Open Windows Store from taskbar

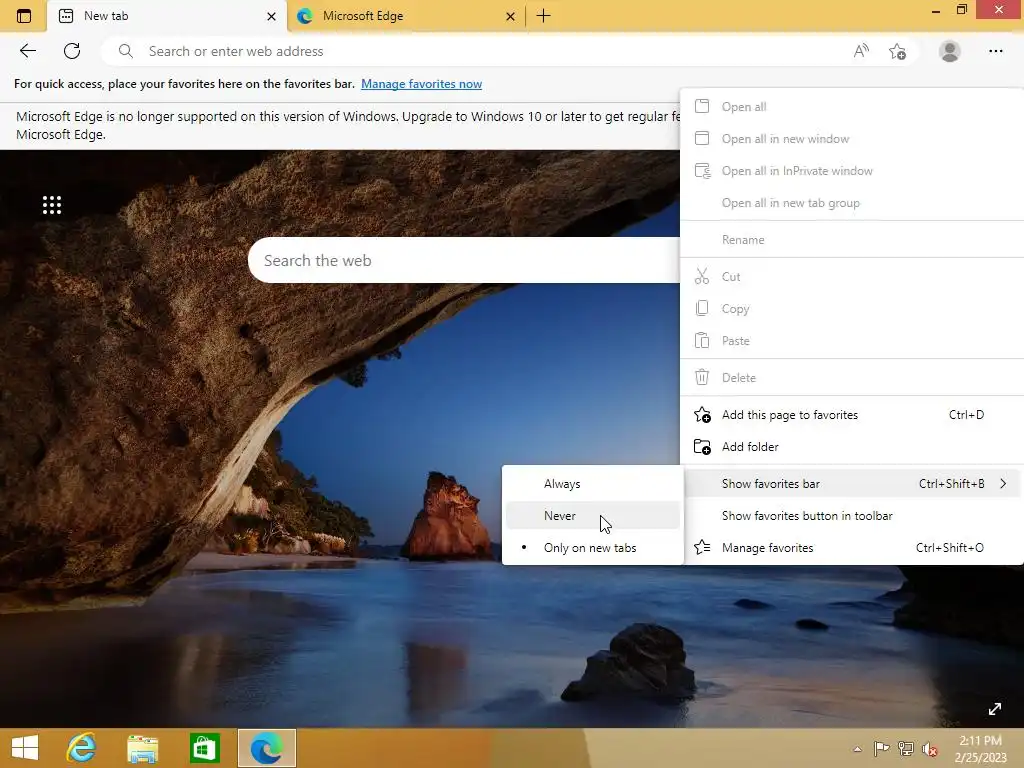point(204,748)
